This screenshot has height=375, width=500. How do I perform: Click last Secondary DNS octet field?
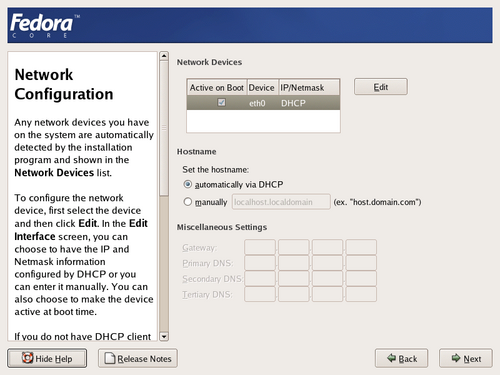[x=361, y=278]
